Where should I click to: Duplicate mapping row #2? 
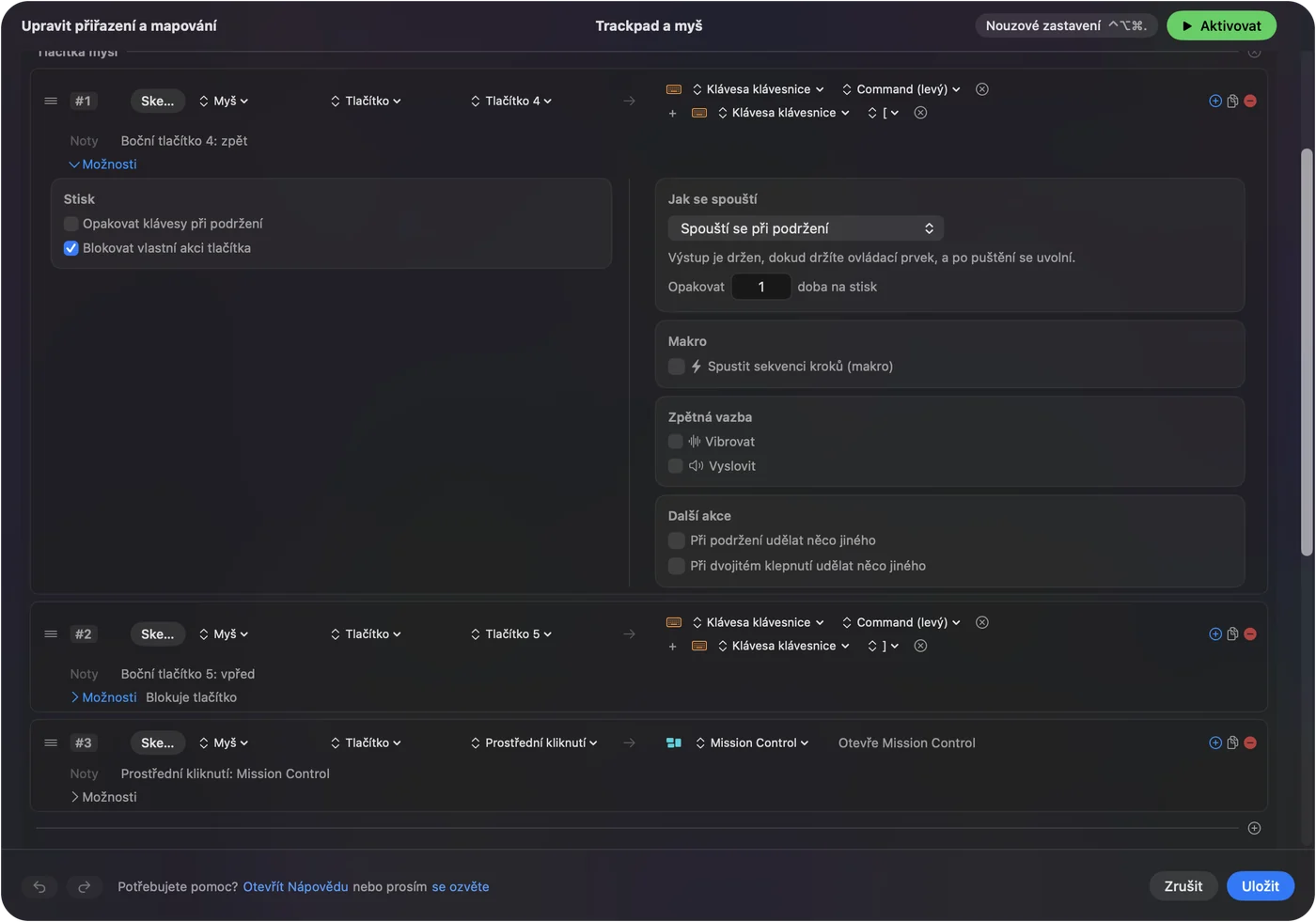(1232, 634)
